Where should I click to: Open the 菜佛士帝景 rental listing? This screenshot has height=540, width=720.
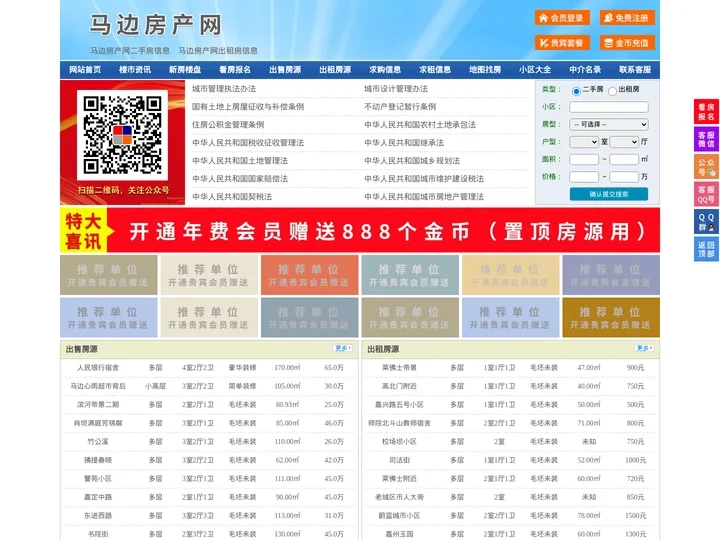coord(399,367)
